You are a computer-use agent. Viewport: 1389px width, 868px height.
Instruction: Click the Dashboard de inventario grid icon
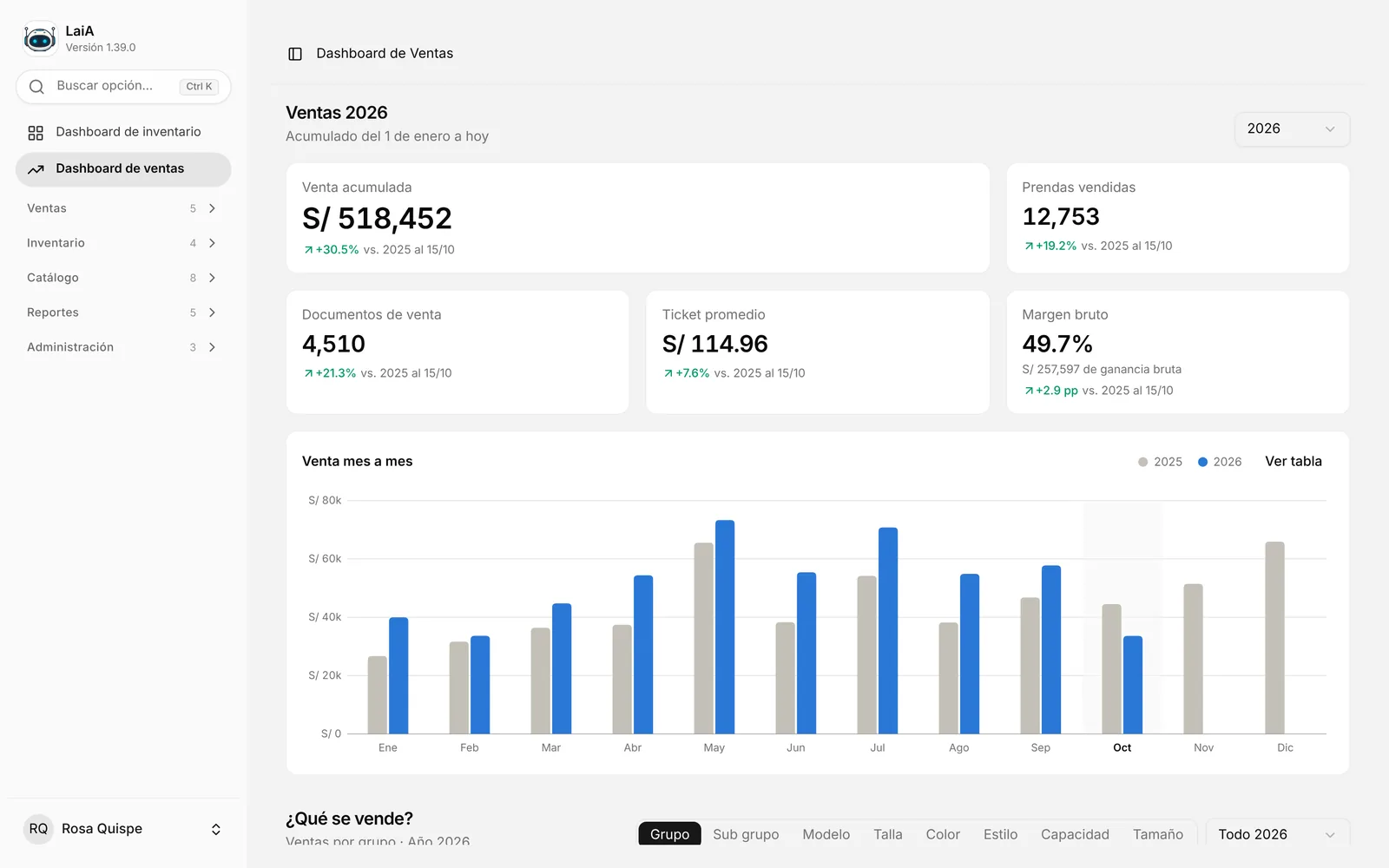(x=36, y=133)
